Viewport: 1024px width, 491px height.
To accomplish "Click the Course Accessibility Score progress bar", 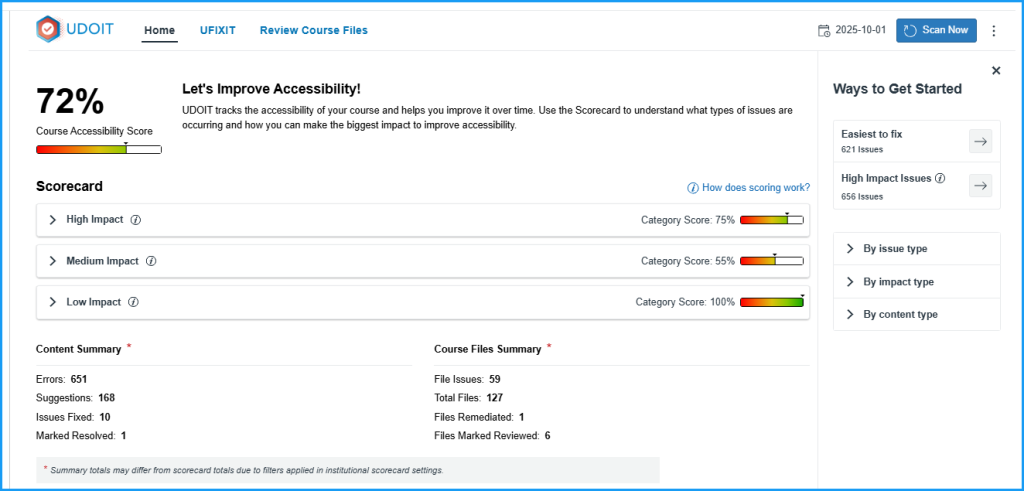I will click(x=98, y=149).
